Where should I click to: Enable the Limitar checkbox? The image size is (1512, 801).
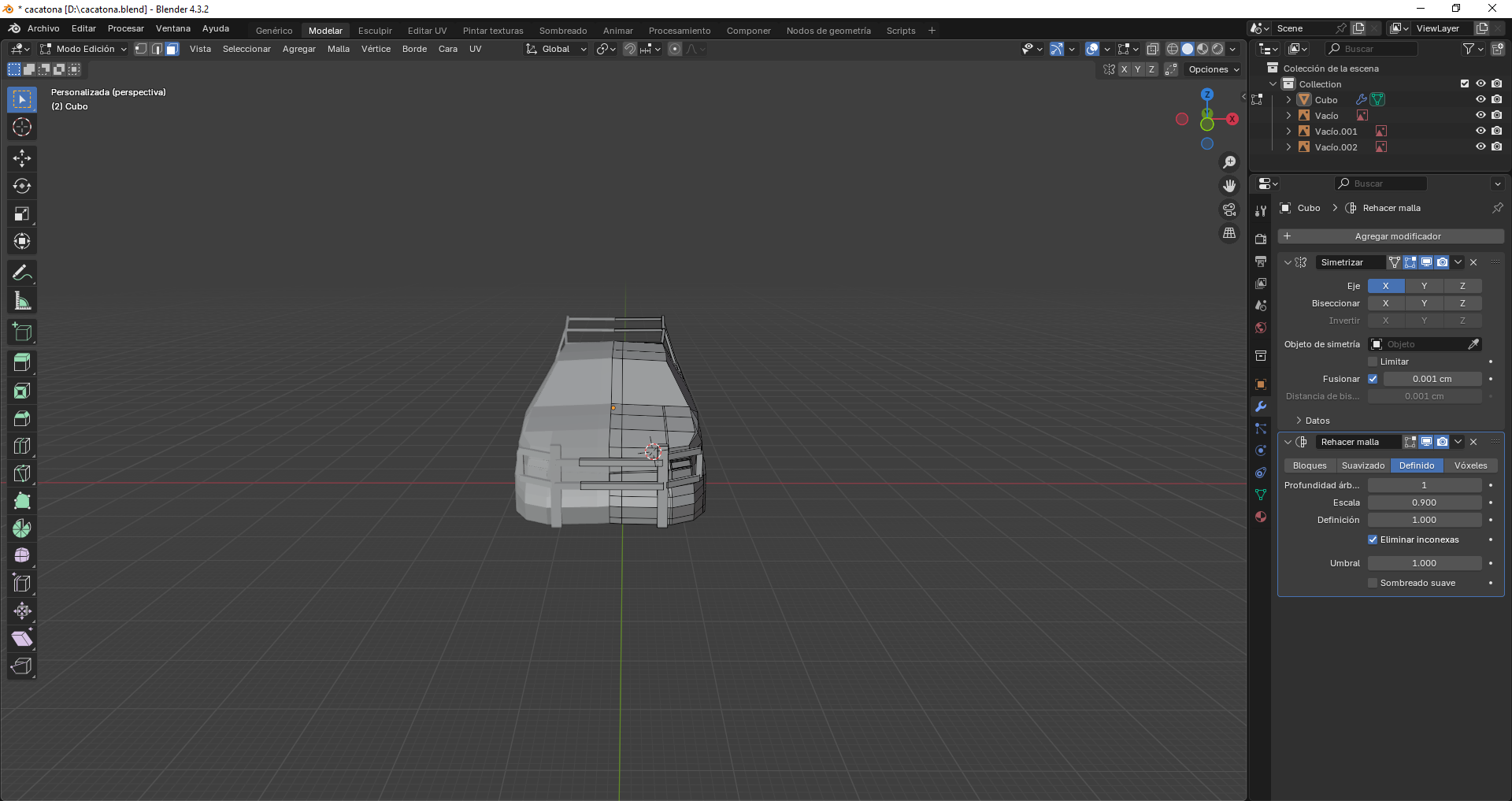[1373, 362]
